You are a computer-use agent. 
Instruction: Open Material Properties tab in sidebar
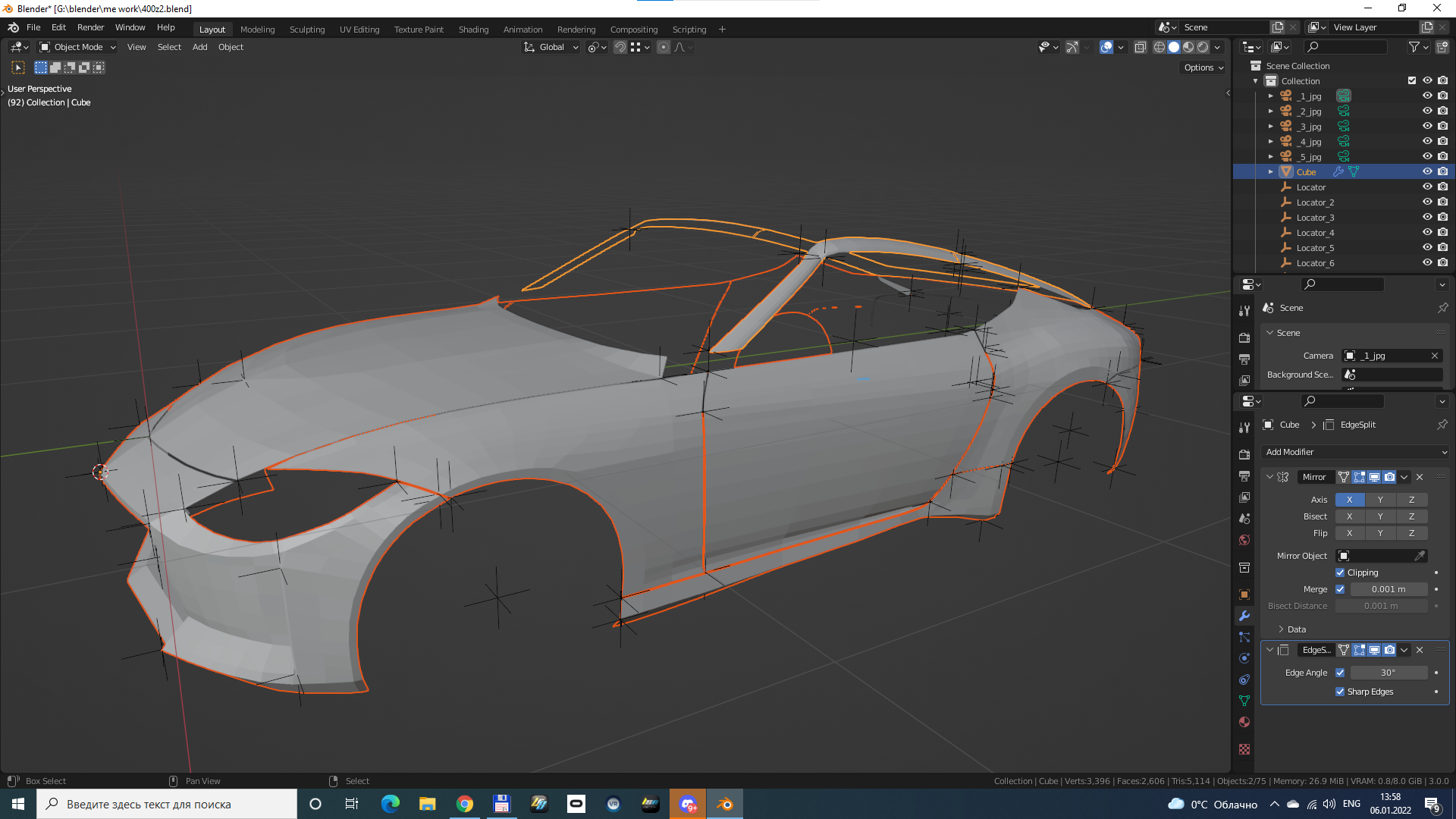(x=1244, y=722)
